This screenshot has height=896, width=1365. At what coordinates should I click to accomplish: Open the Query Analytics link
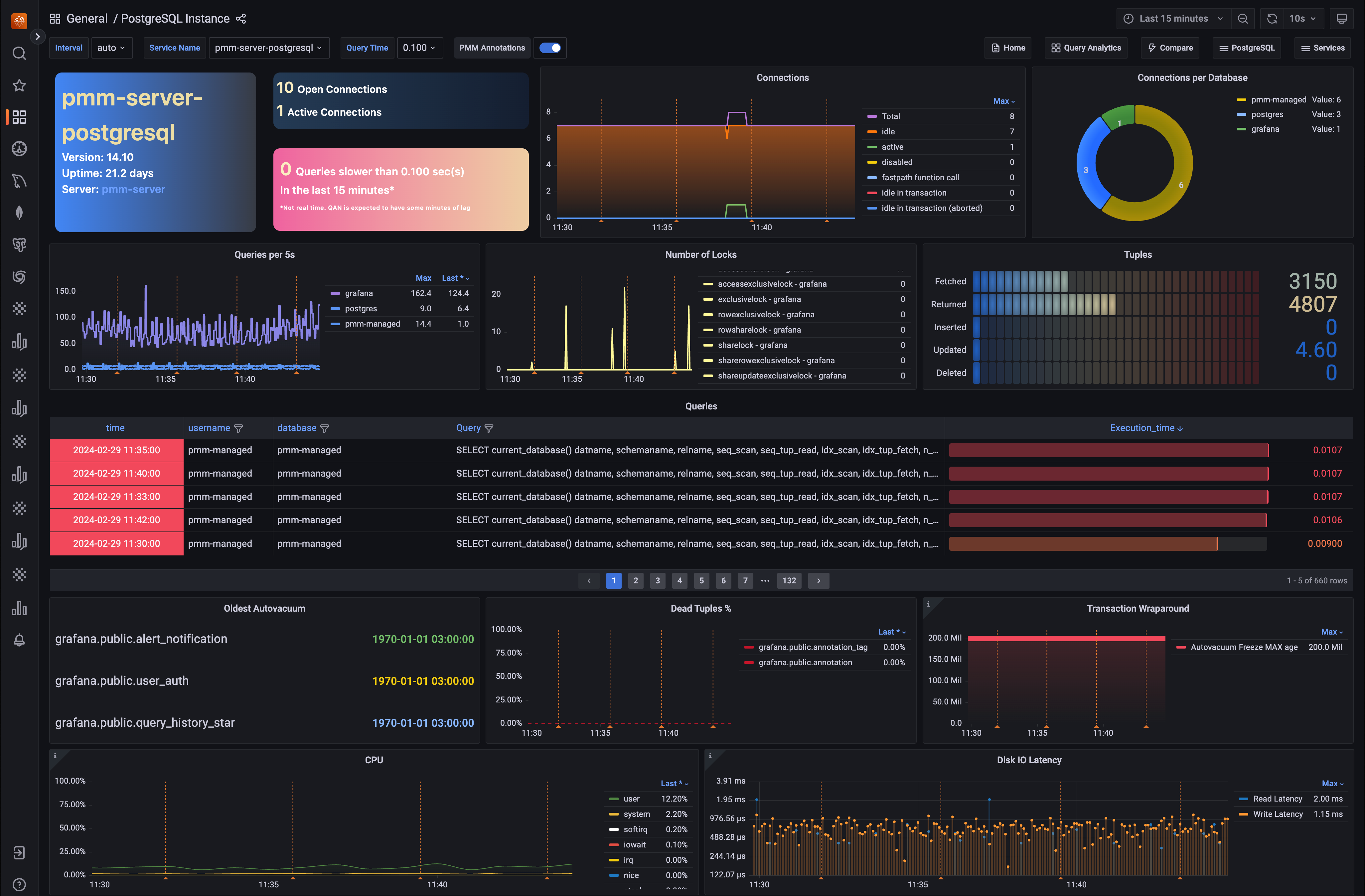click(1086, 48)
